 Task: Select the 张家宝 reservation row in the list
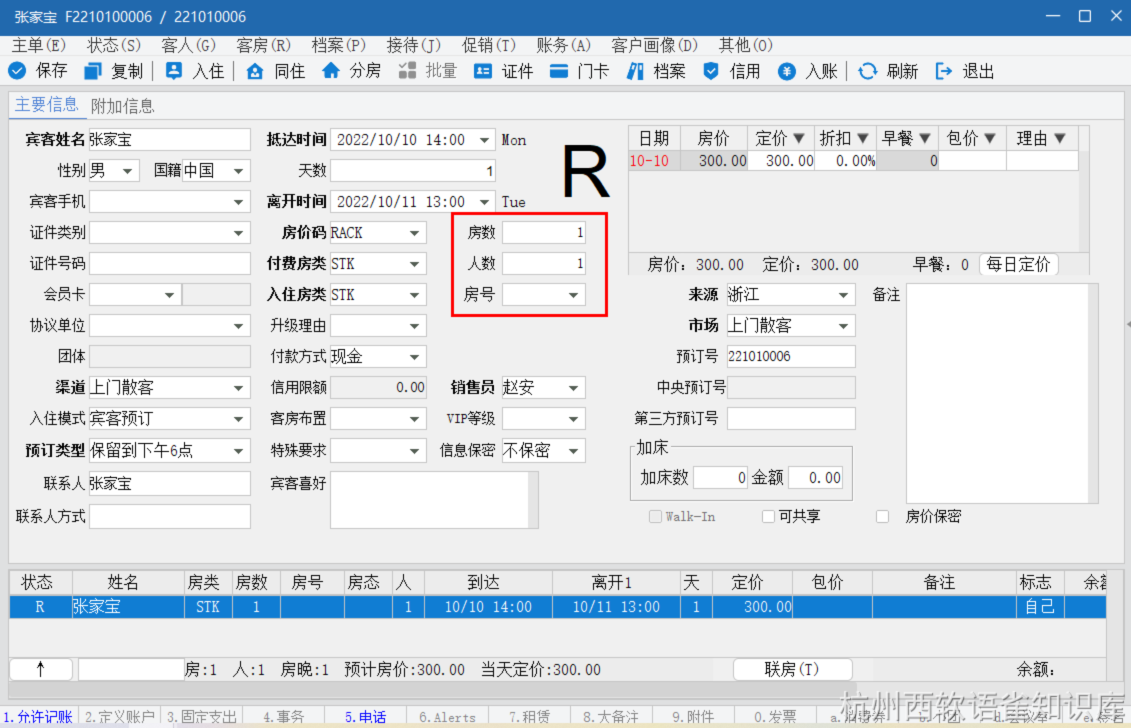click(557, 607)
